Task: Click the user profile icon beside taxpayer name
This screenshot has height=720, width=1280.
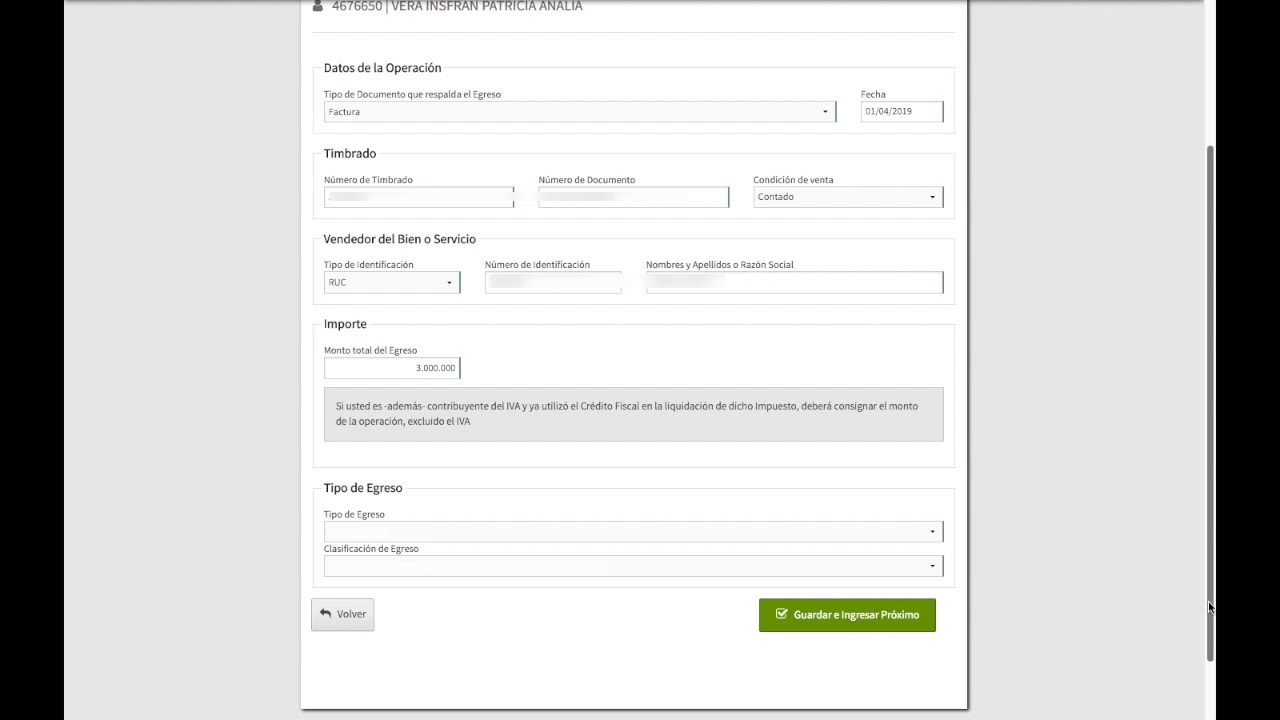Action: [x=318, y=6]
